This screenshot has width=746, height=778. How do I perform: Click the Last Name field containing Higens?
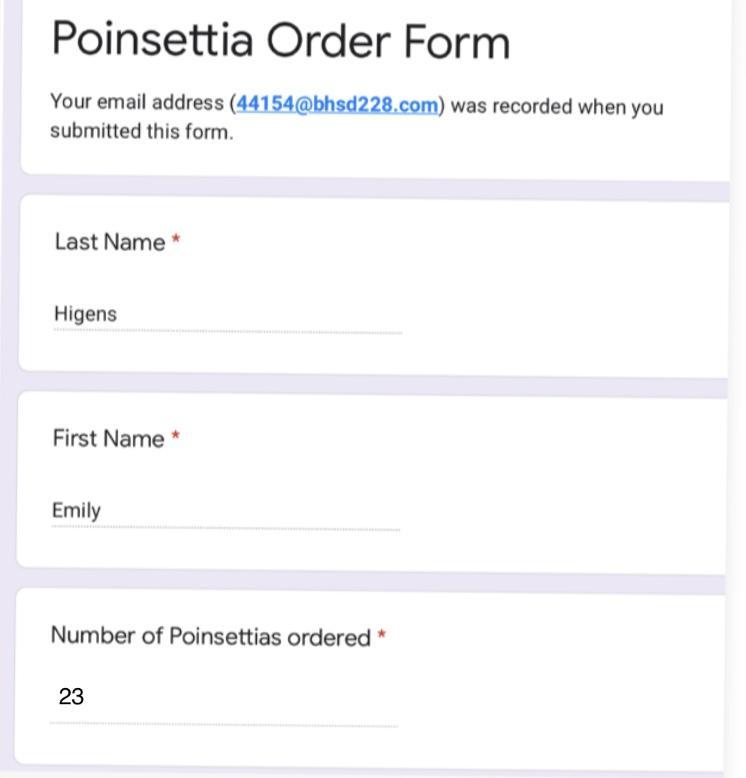pyautogui.click(x=228, y=315)
